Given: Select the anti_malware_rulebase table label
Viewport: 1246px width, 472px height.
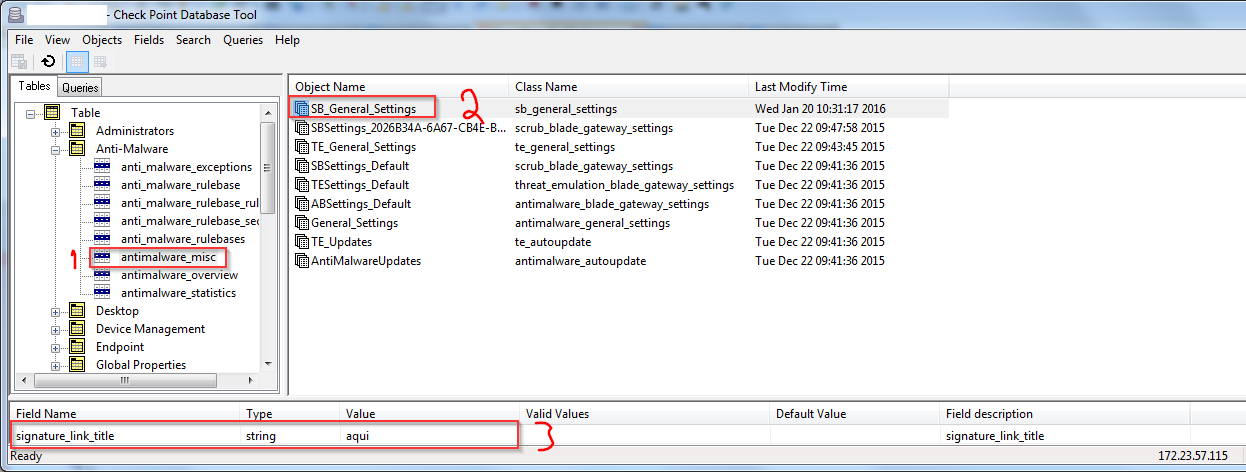Looking at the screenshot, I should pyautogui.click(x=181, y=185).
